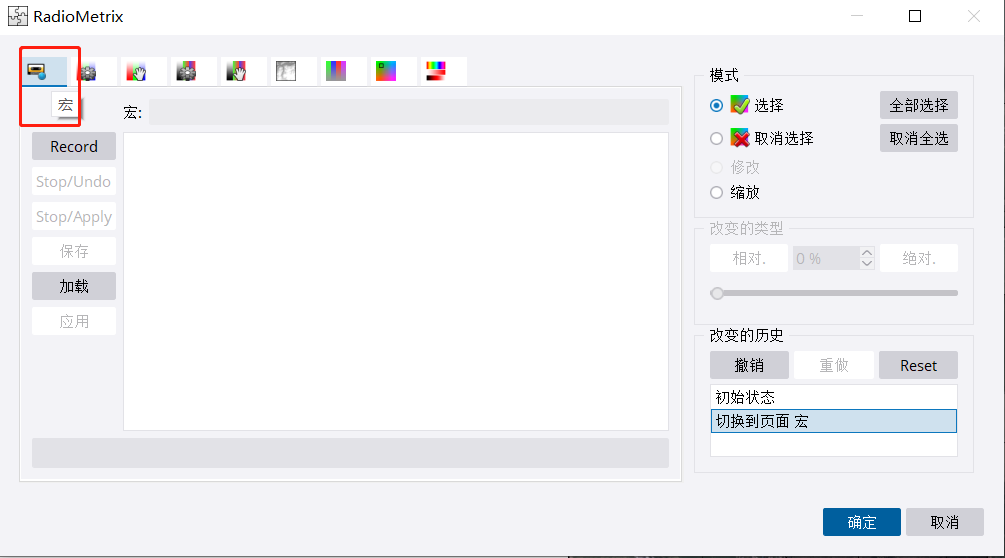Click the 宏 name text field
Image resolution: width=1005 pixels, height=558 pixels.
(x=408, y=113)
